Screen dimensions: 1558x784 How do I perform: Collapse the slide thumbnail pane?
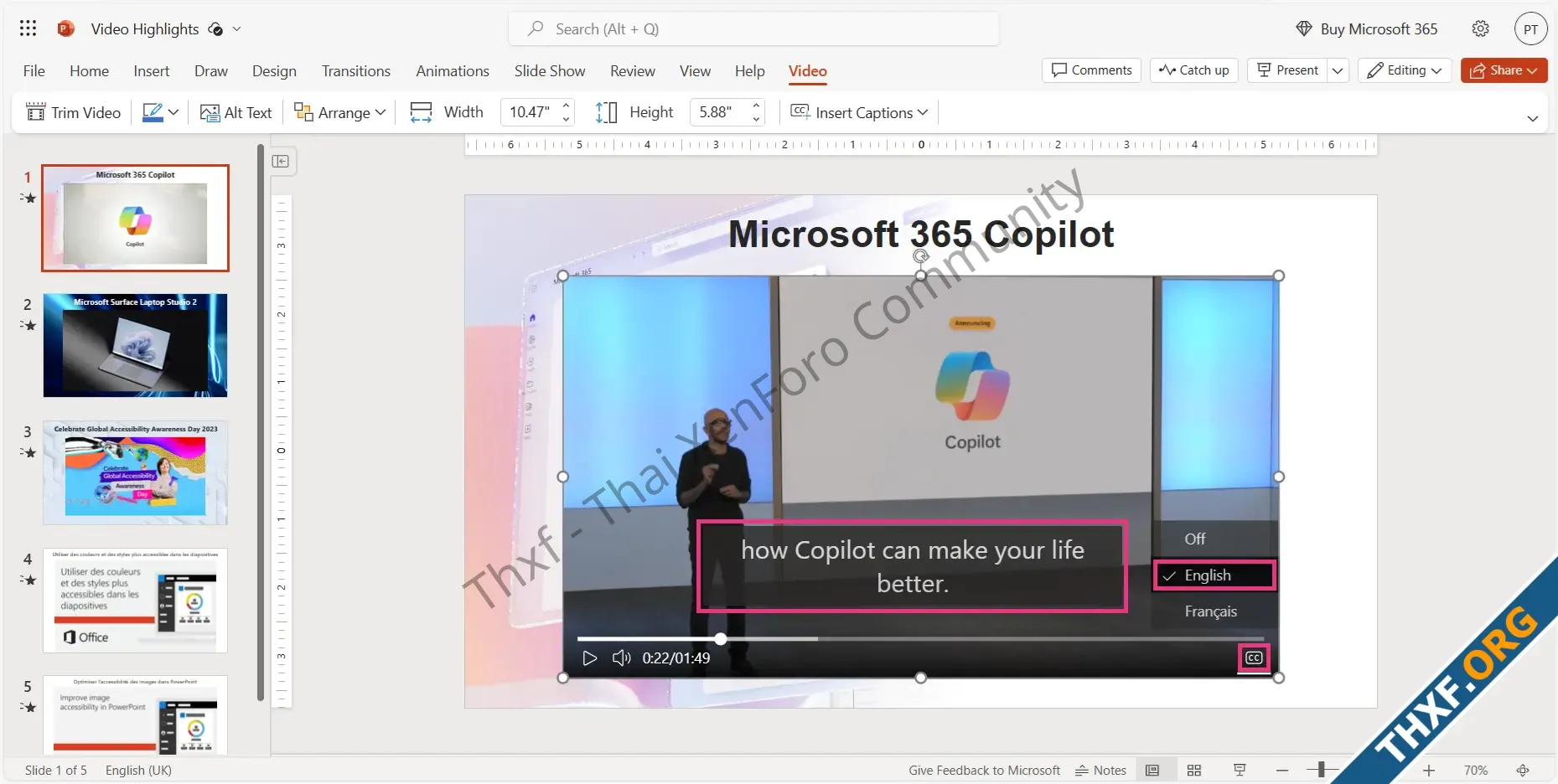click(x=281, y=161)
